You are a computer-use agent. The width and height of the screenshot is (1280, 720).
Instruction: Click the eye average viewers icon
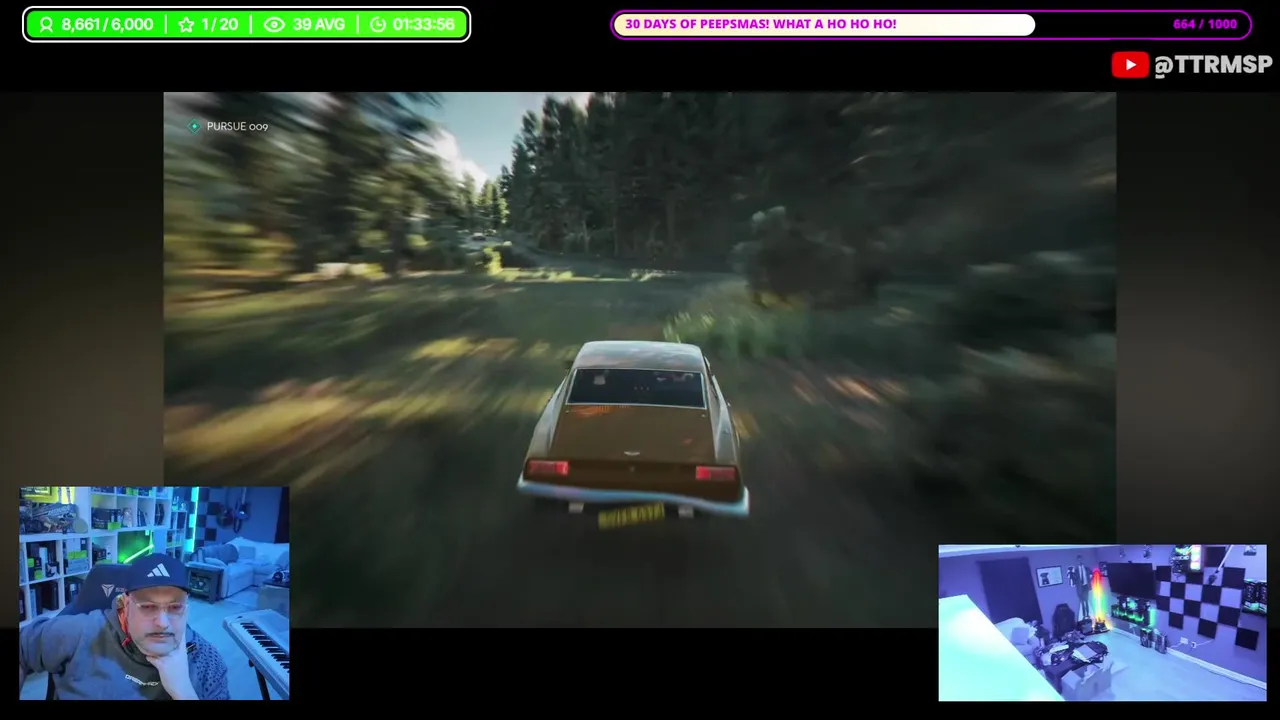(x=274, y=25)
